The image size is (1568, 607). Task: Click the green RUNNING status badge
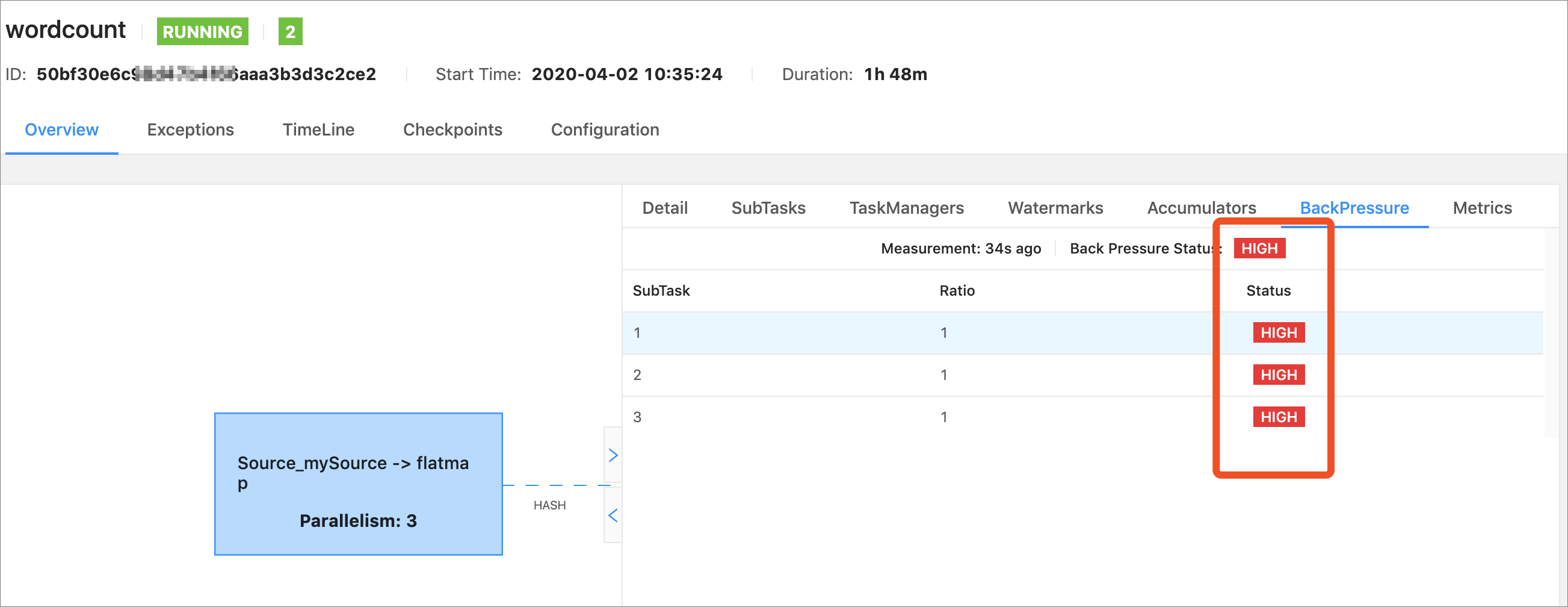(x=202, y=32)
